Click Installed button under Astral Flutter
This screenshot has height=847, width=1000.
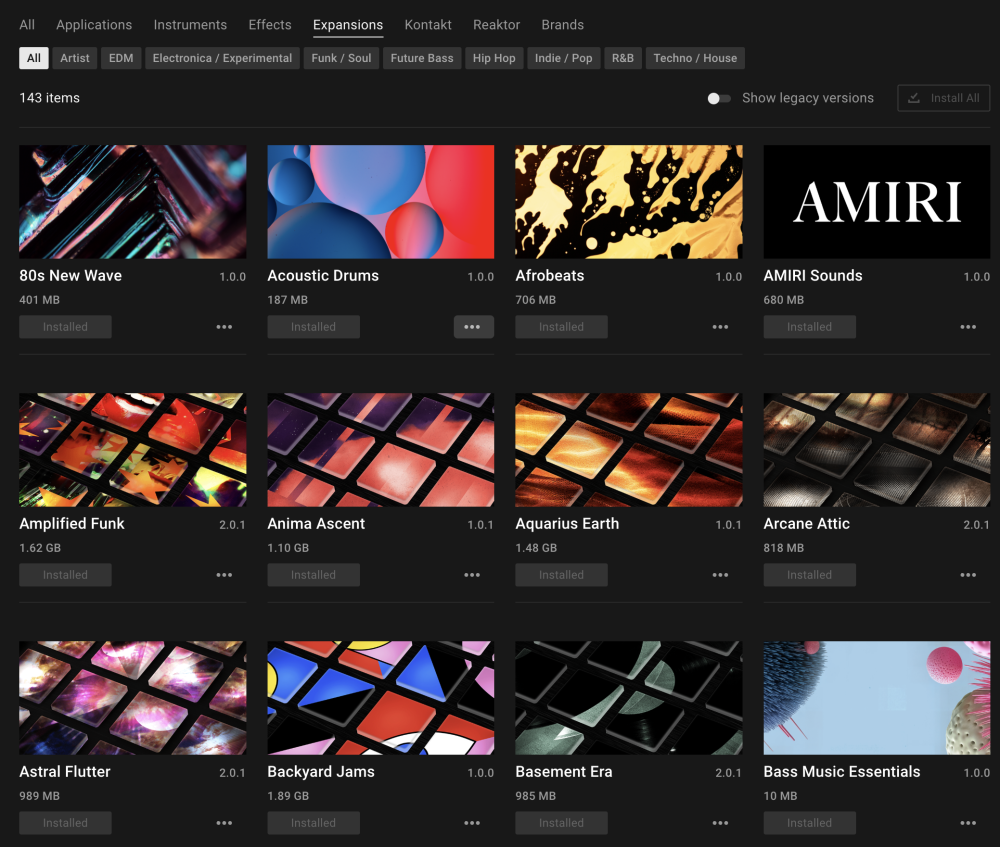65,823
